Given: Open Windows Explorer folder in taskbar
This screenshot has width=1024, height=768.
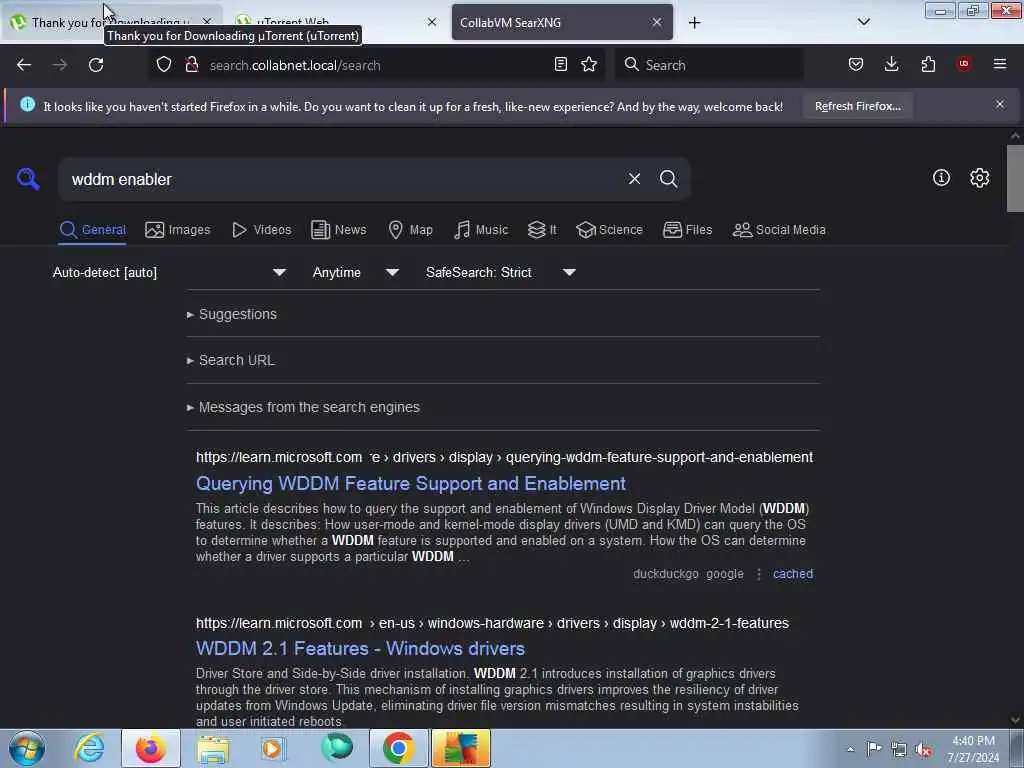Looking at the screenshot, I should (213, 749).
